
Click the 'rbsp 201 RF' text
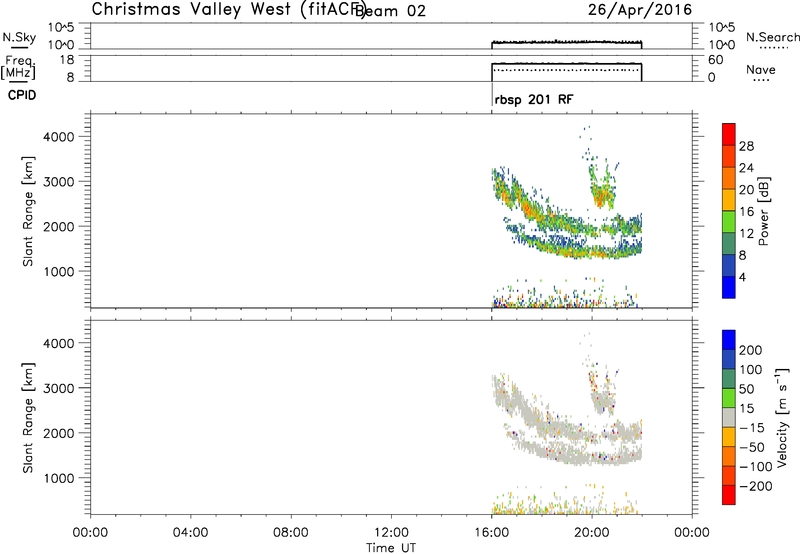point(534,99)
